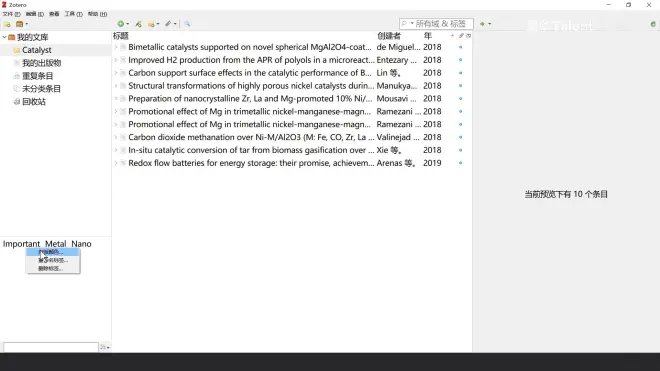Choose the rename tag context menu entry
Viewport: 660px width, 371px height.
53,260
